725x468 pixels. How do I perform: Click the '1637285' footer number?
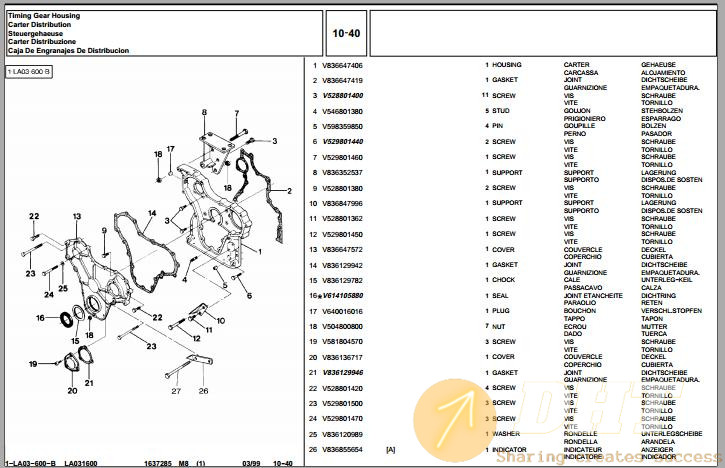point(158,463)
